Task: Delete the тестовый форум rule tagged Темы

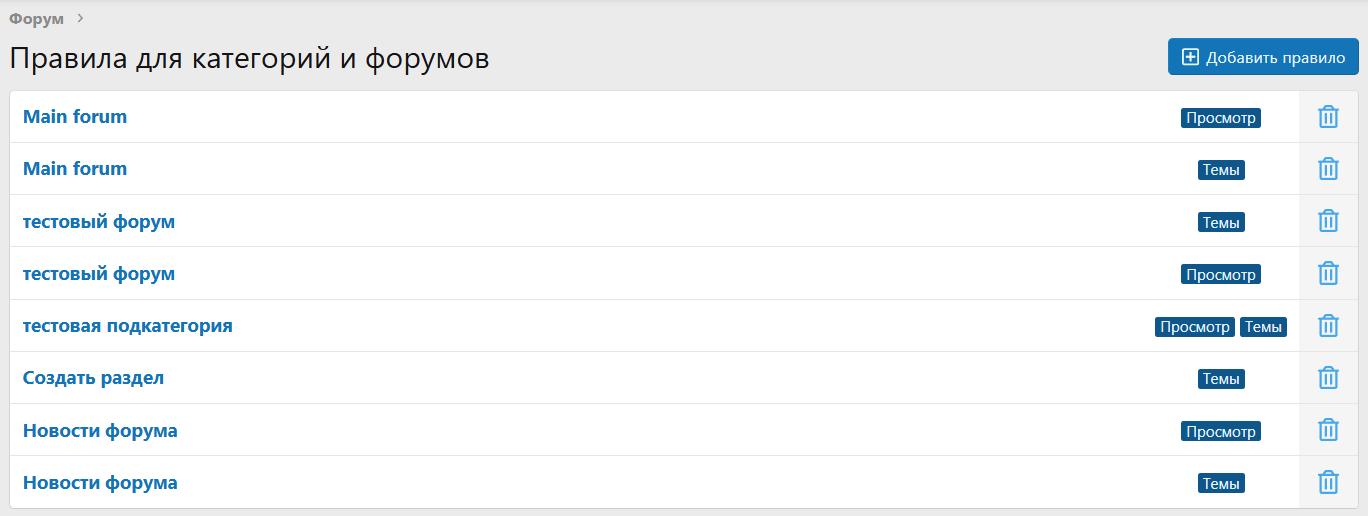Action: [1328, 221]
